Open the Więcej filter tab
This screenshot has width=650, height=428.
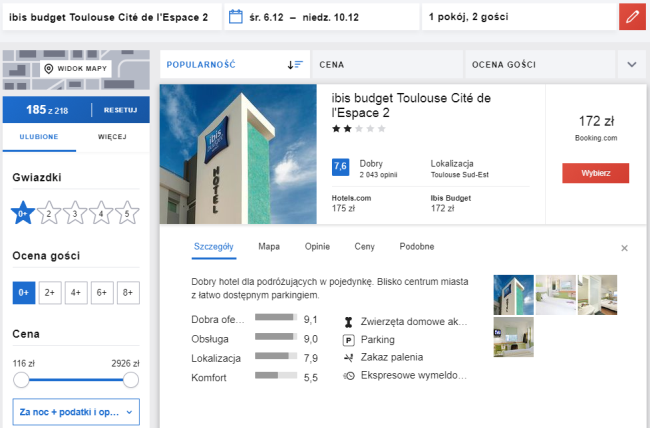(112, 137)
